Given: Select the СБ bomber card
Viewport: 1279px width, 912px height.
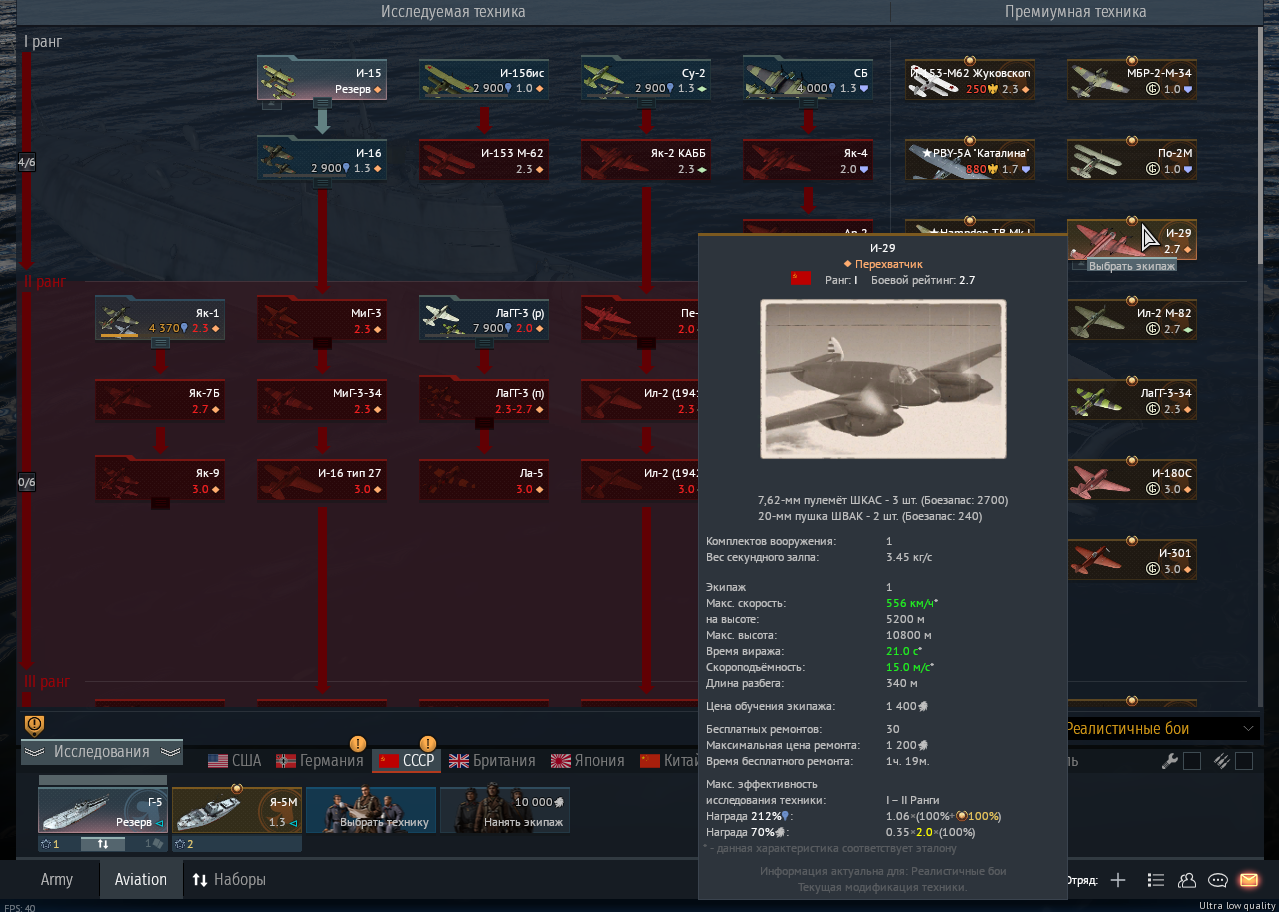Looking at the screenshot, I should 808,80.
